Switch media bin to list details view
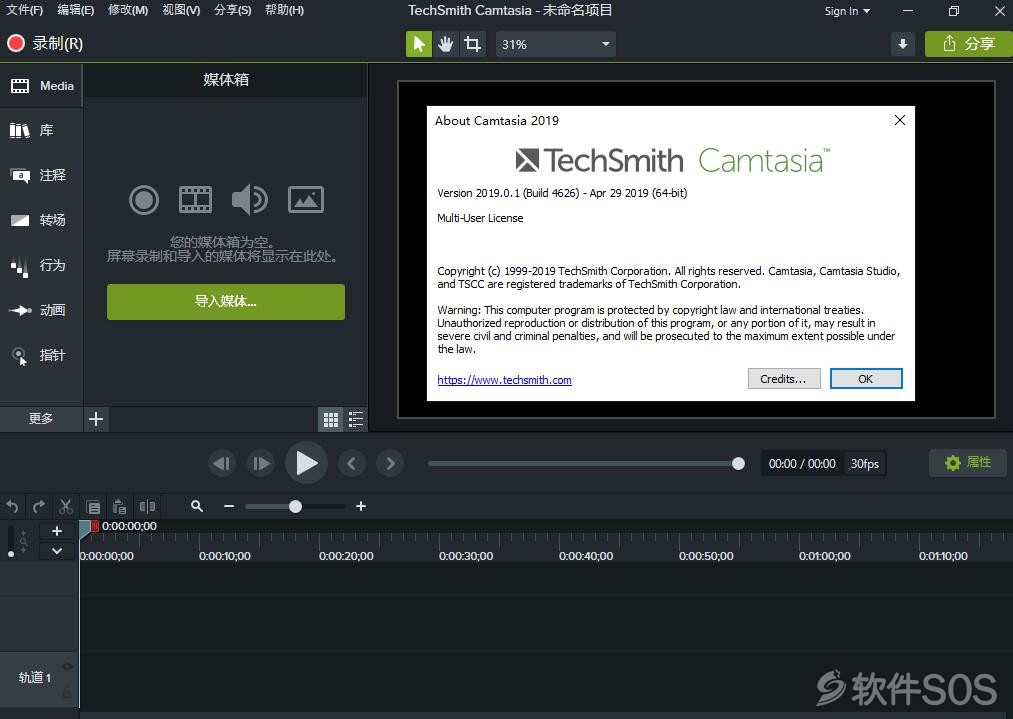Screen dimensions: 1013x719 [x=356, y=420]
